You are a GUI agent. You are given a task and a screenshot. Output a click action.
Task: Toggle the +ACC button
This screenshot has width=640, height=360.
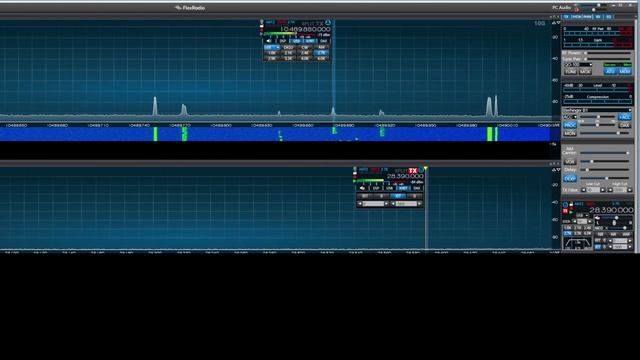[x=624, y=117]
